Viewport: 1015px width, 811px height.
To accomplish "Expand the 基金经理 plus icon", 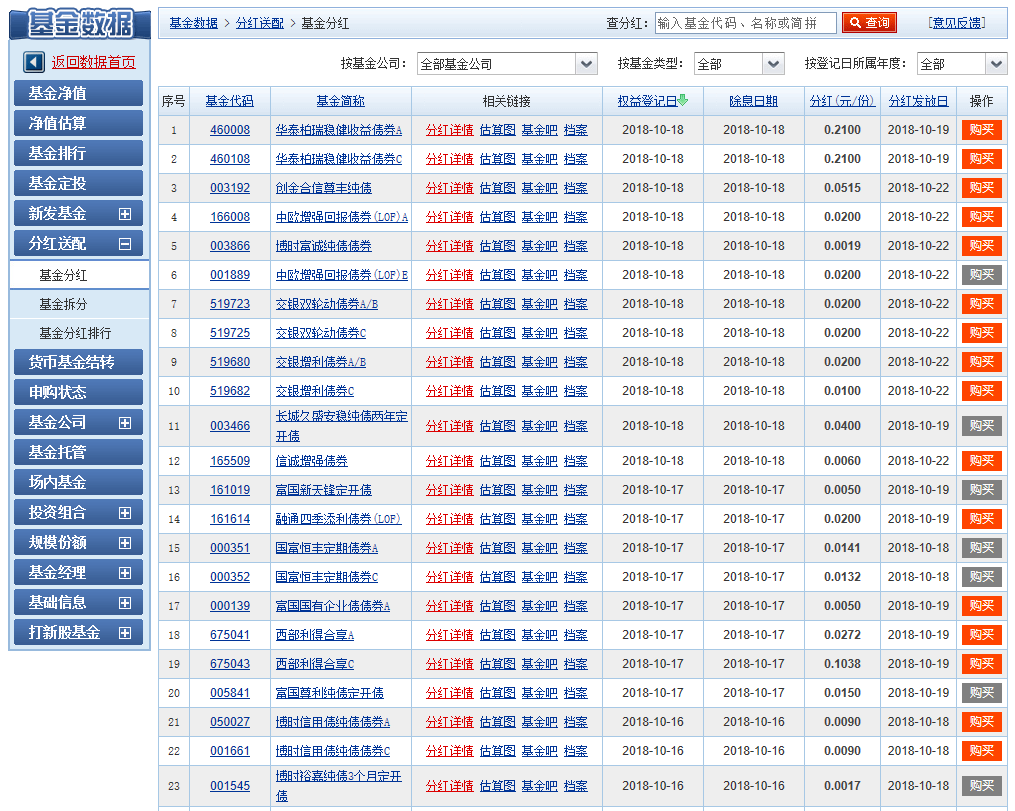I will coord(125,573).
